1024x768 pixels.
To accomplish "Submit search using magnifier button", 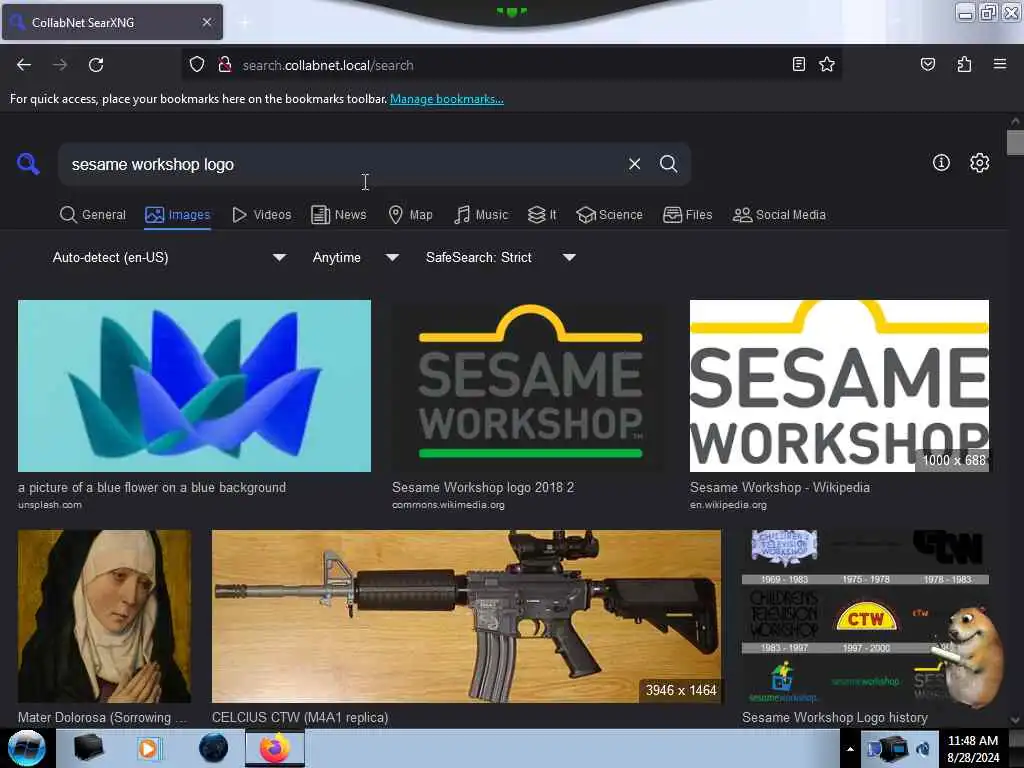I will 668,164.
